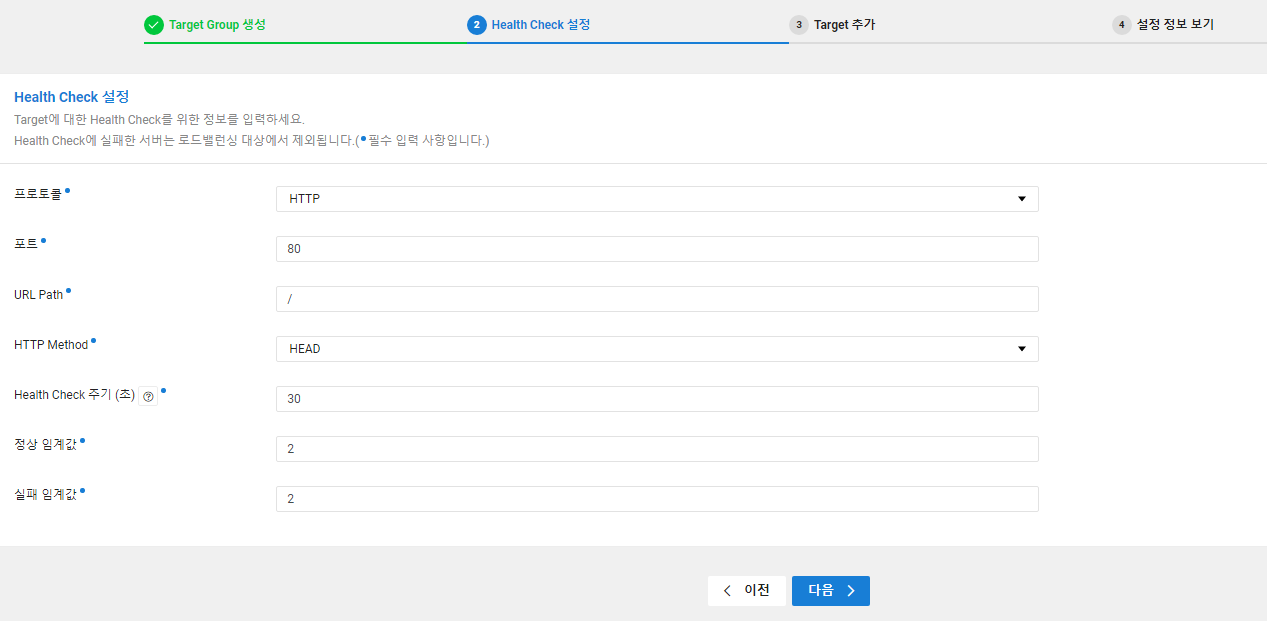
Task: Select the Health Check 주기 value 30
Action: [657, 398]
